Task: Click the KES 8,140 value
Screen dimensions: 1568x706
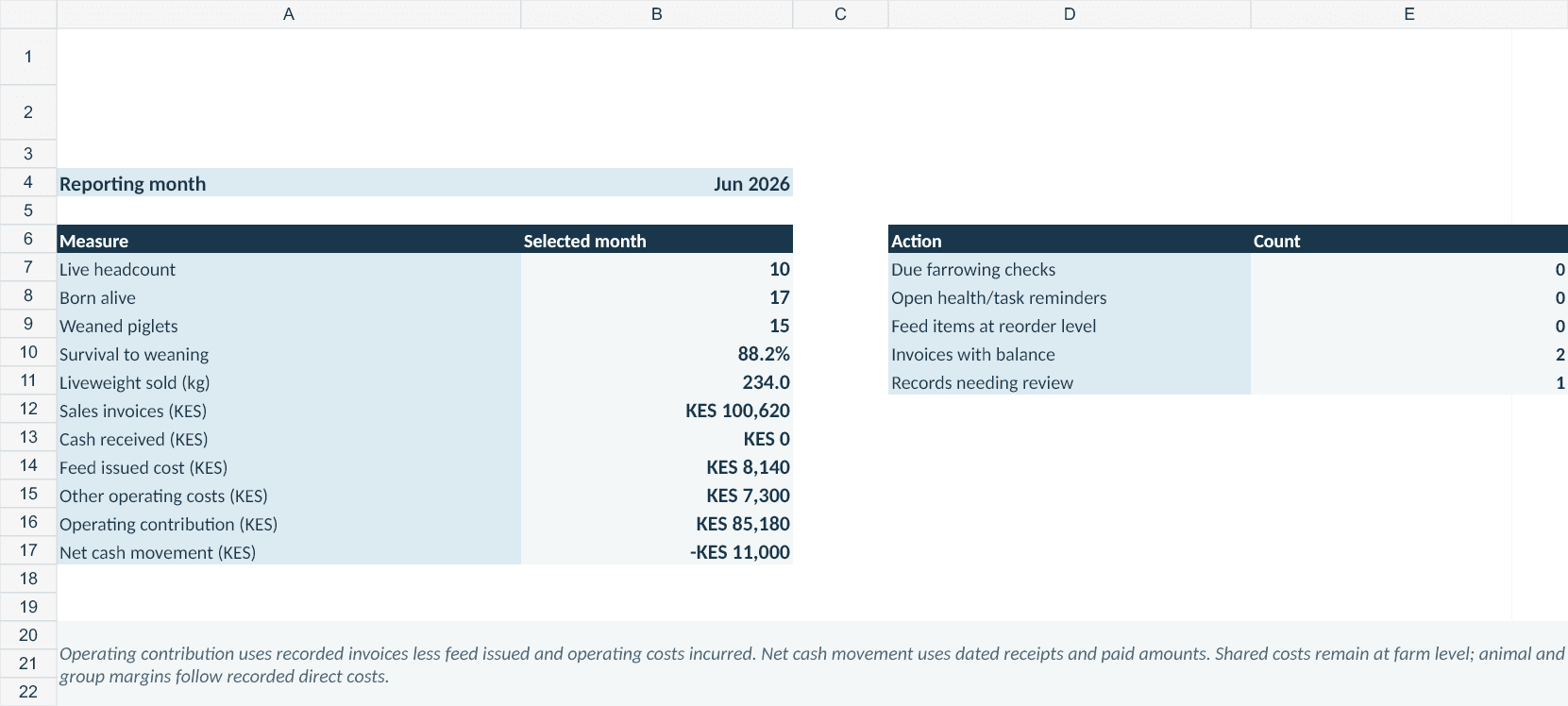Action: (x=657, y=465)
